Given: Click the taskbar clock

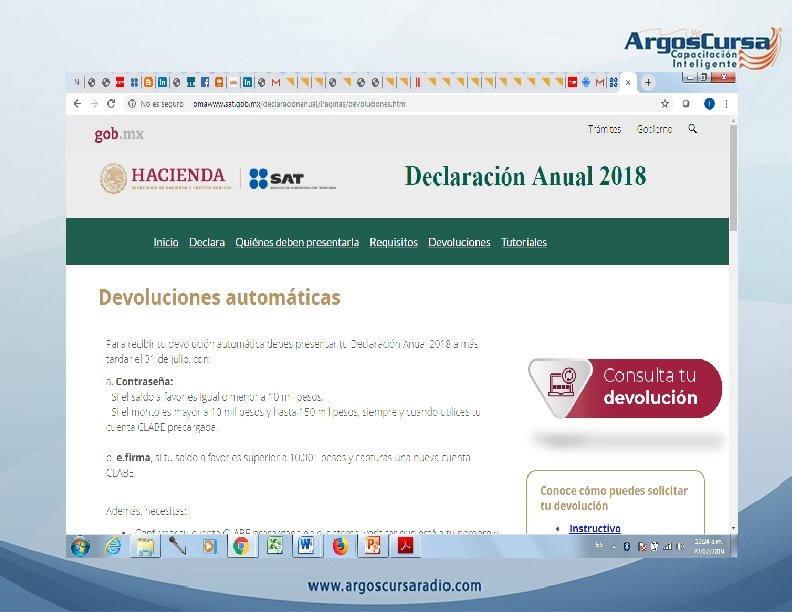Looking at the screenshot, I should coord(709,546).
